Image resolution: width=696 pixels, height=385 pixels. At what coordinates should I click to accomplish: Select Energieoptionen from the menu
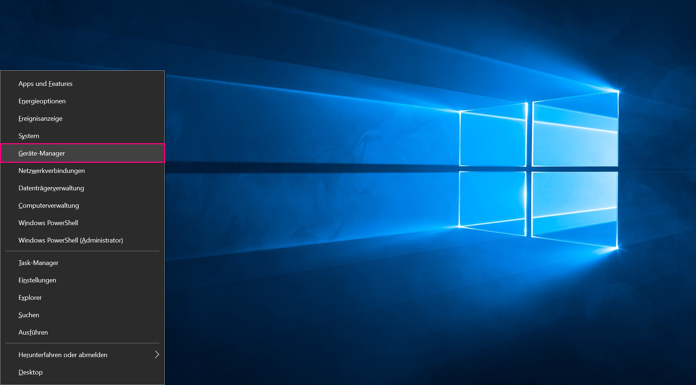pyautogui.click(x=83, y=101)
